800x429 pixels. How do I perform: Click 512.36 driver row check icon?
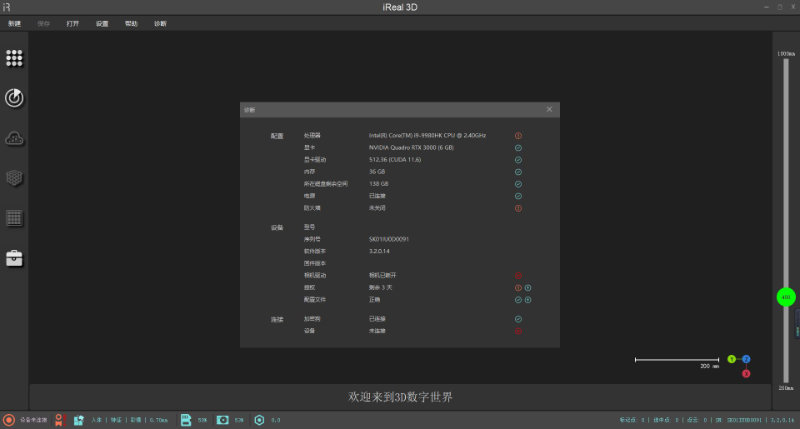(518, 160)
